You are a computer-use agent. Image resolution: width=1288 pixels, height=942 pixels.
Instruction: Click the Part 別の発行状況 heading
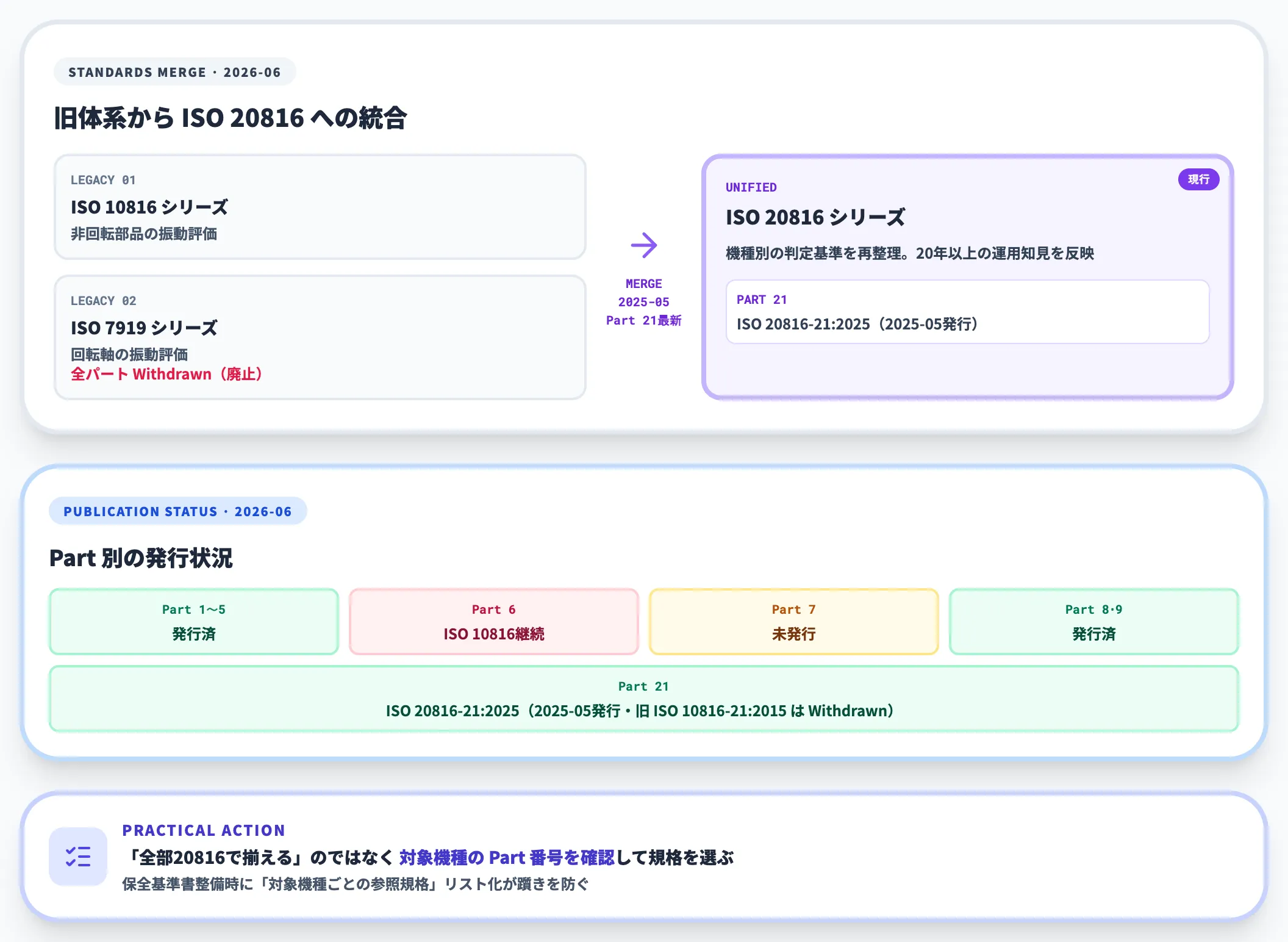tap(141, 558)
